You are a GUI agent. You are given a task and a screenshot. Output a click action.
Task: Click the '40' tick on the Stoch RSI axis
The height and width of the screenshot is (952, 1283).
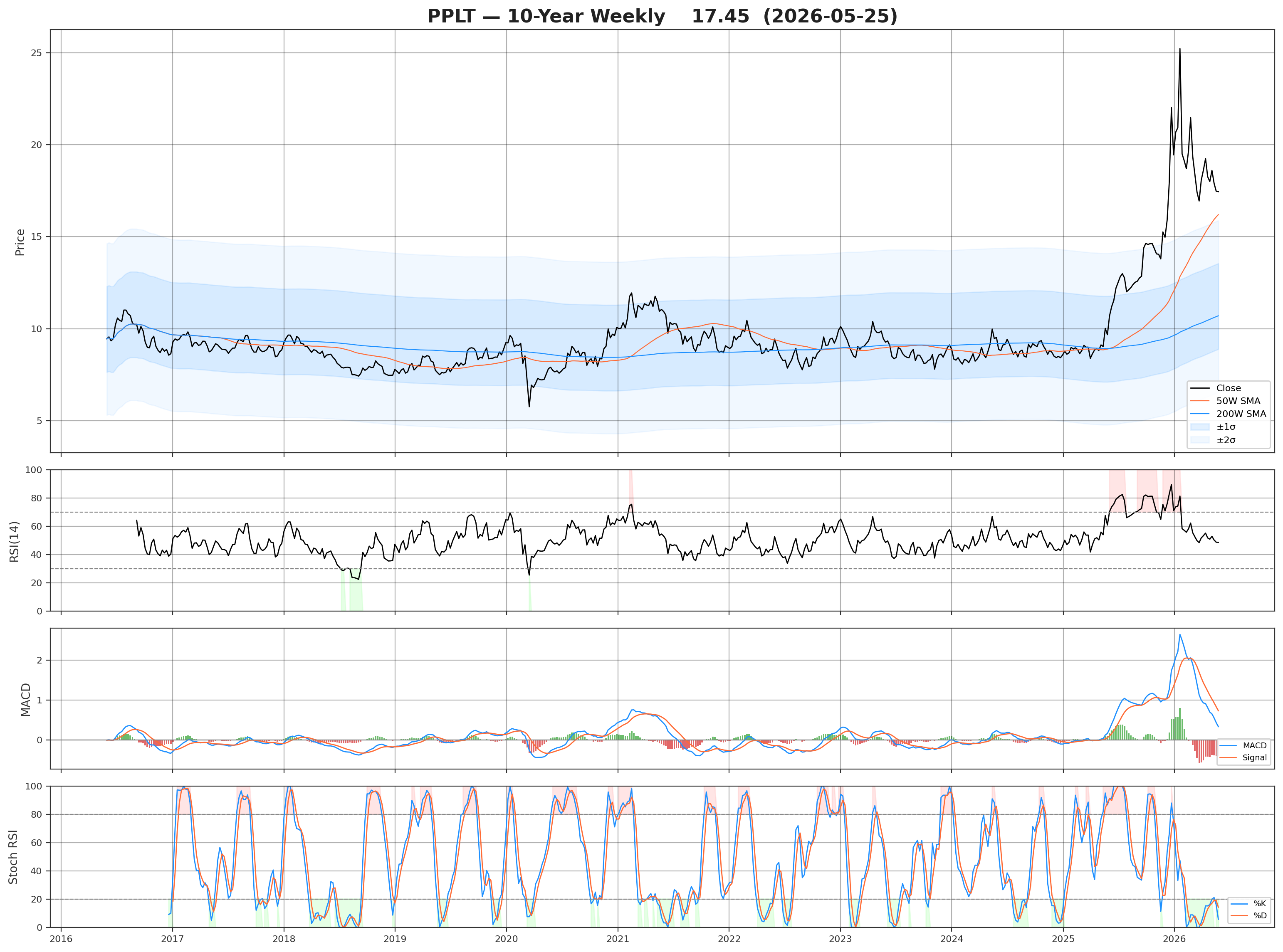pyautogui.click(x=36, y=871)
